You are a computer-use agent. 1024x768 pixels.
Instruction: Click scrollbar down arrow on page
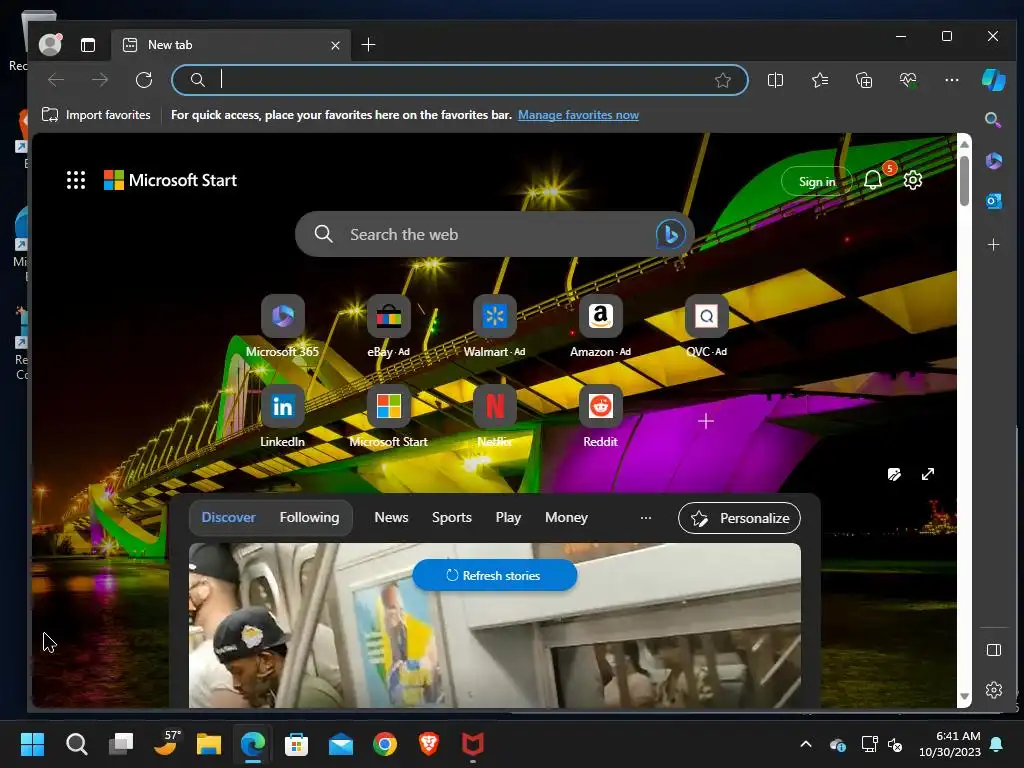[964, 697]
